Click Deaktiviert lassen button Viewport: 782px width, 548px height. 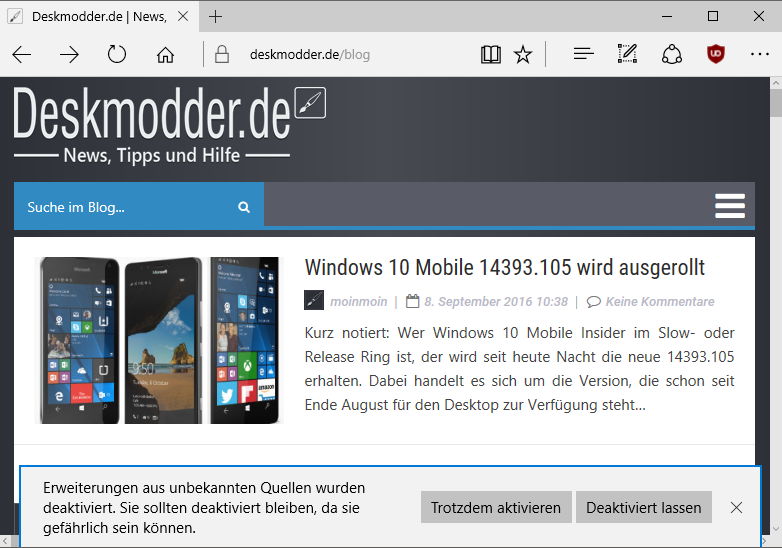coord(643,507)
